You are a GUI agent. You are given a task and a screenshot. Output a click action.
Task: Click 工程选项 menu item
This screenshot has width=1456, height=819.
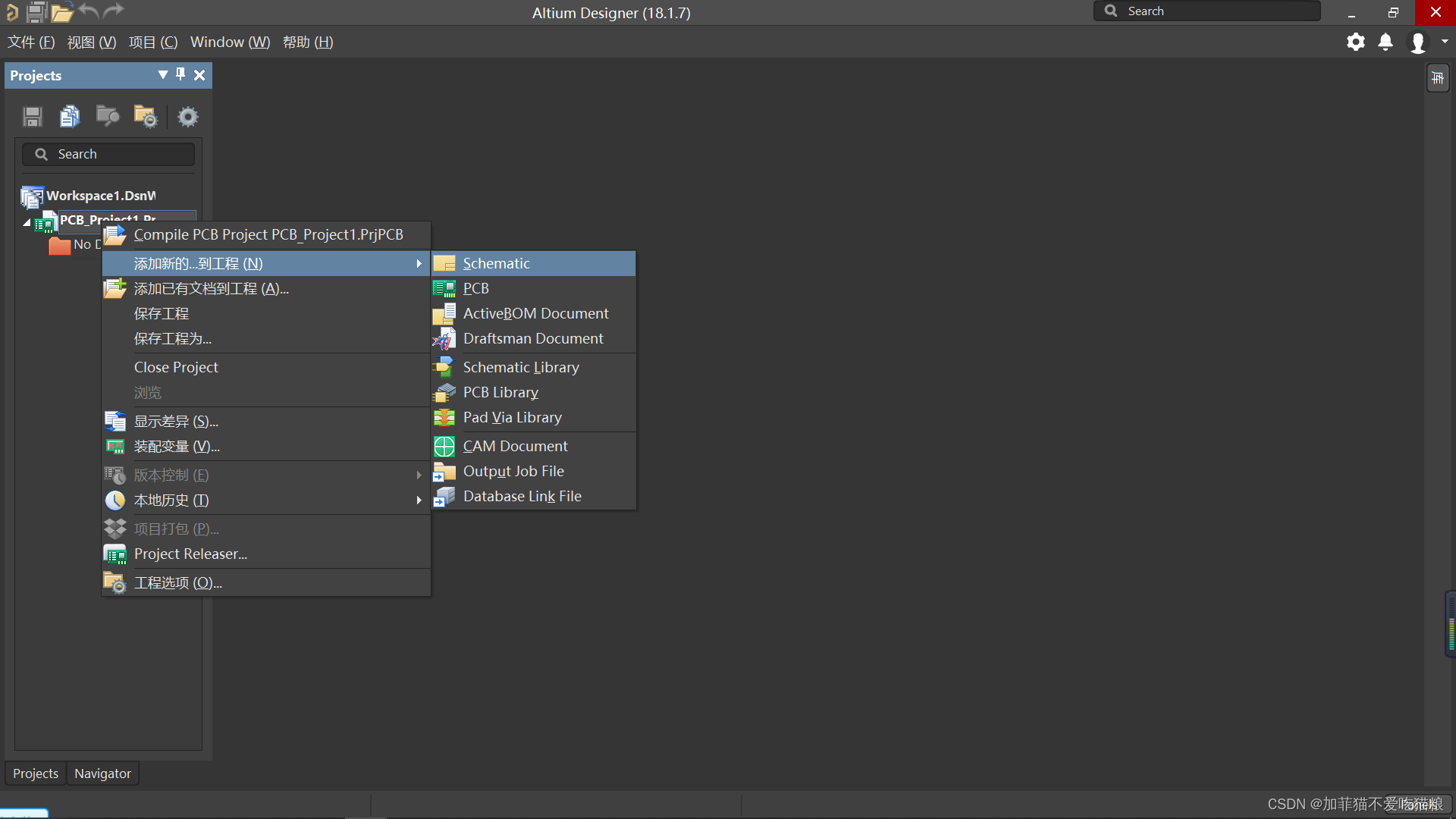click(x=178, y=581)
